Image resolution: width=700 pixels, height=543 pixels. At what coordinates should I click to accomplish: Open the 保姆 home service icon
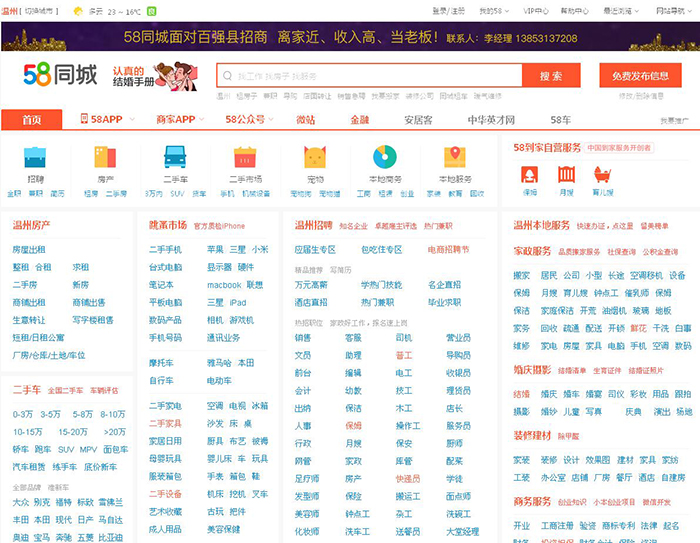(530, 175)
